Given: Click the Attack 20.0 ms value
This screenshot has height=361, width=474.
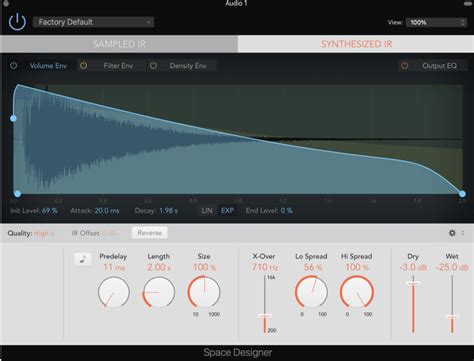Looking at the screenshot, I should pyautogui.click(x=107, y=211).
